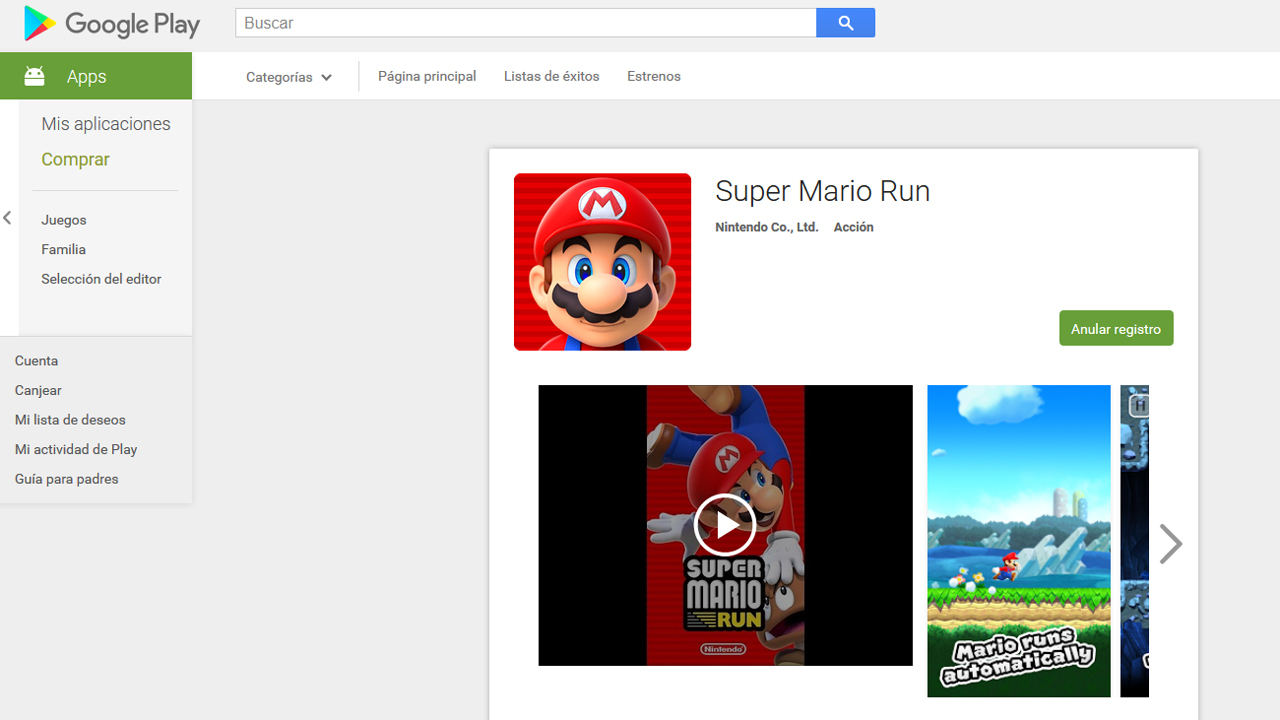Collapse the sidebar with the left chevron

7,218
